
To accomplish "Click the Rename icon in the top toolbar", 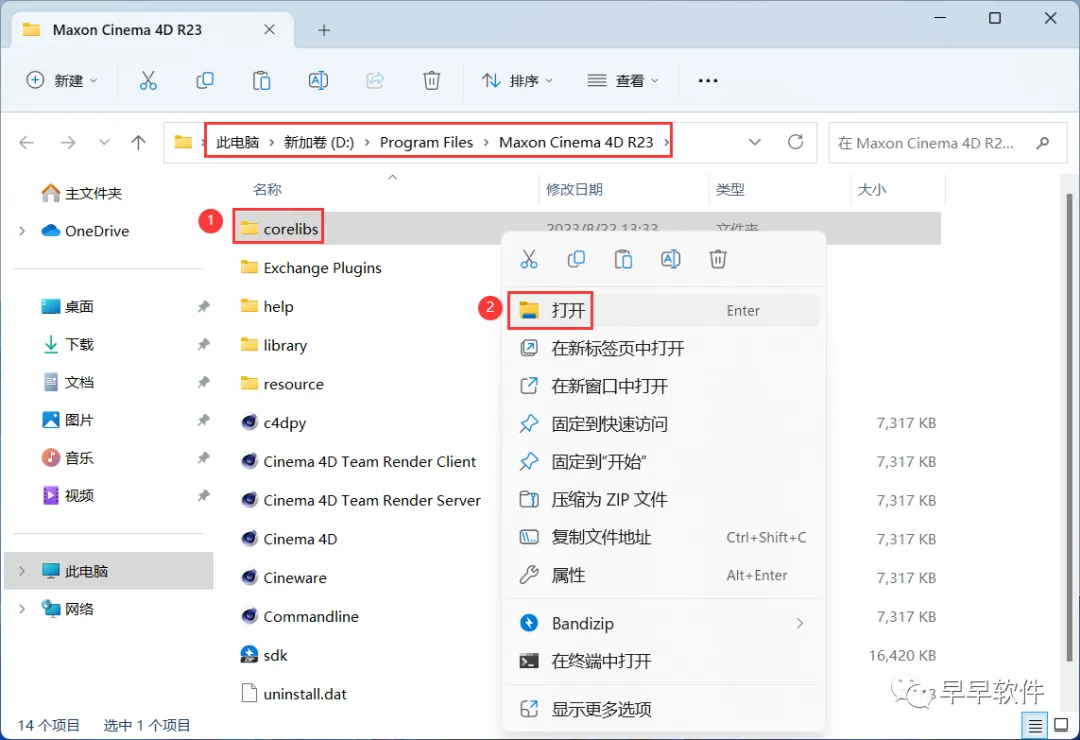I will pyautogui.click(x=318, y=81).
